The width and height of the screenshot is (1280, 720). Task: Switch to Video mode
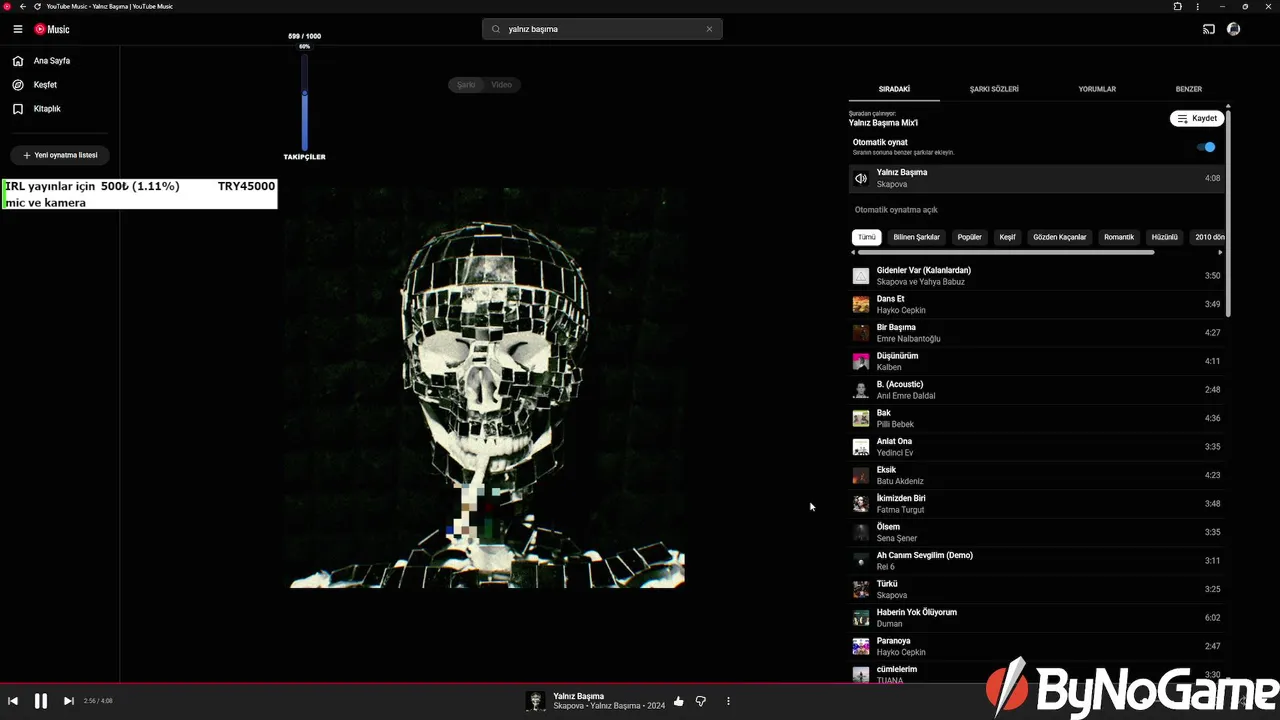point(502,85)
